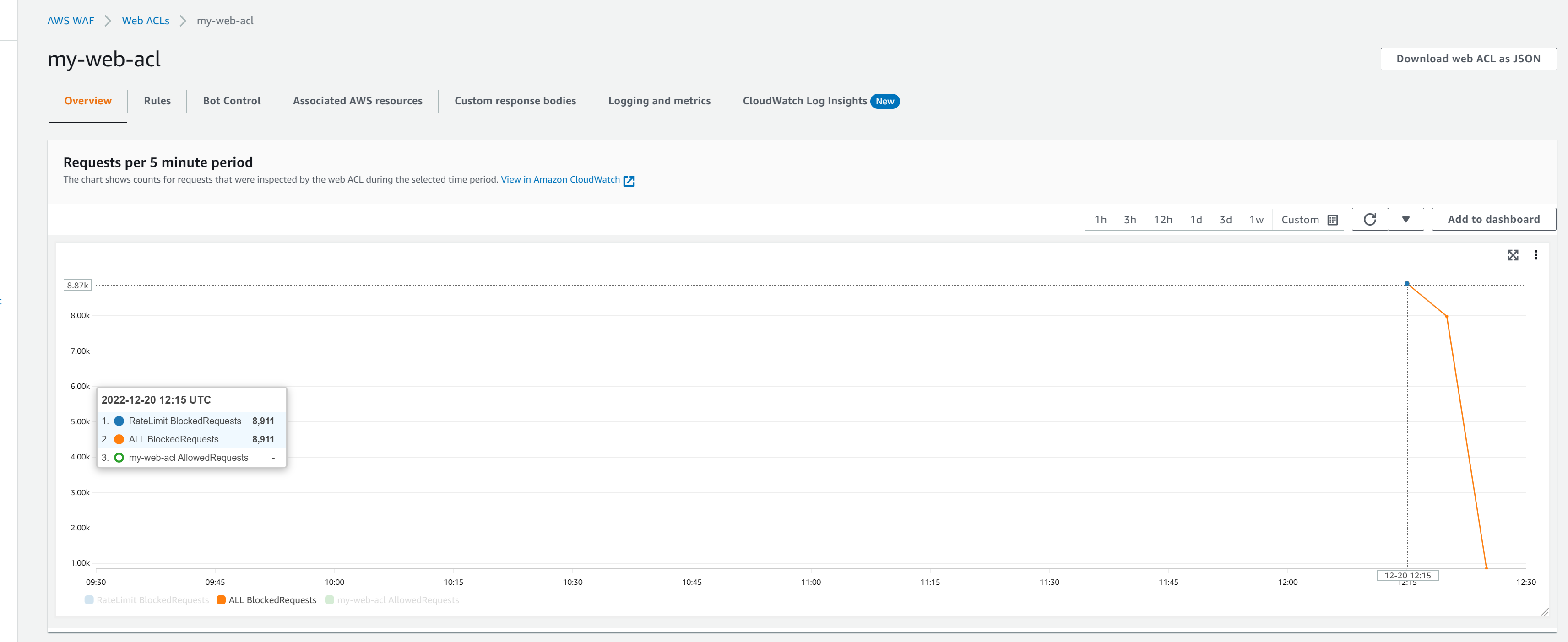
Task: Open the Custom time range calendar icon
Action: click(1332, 220)
